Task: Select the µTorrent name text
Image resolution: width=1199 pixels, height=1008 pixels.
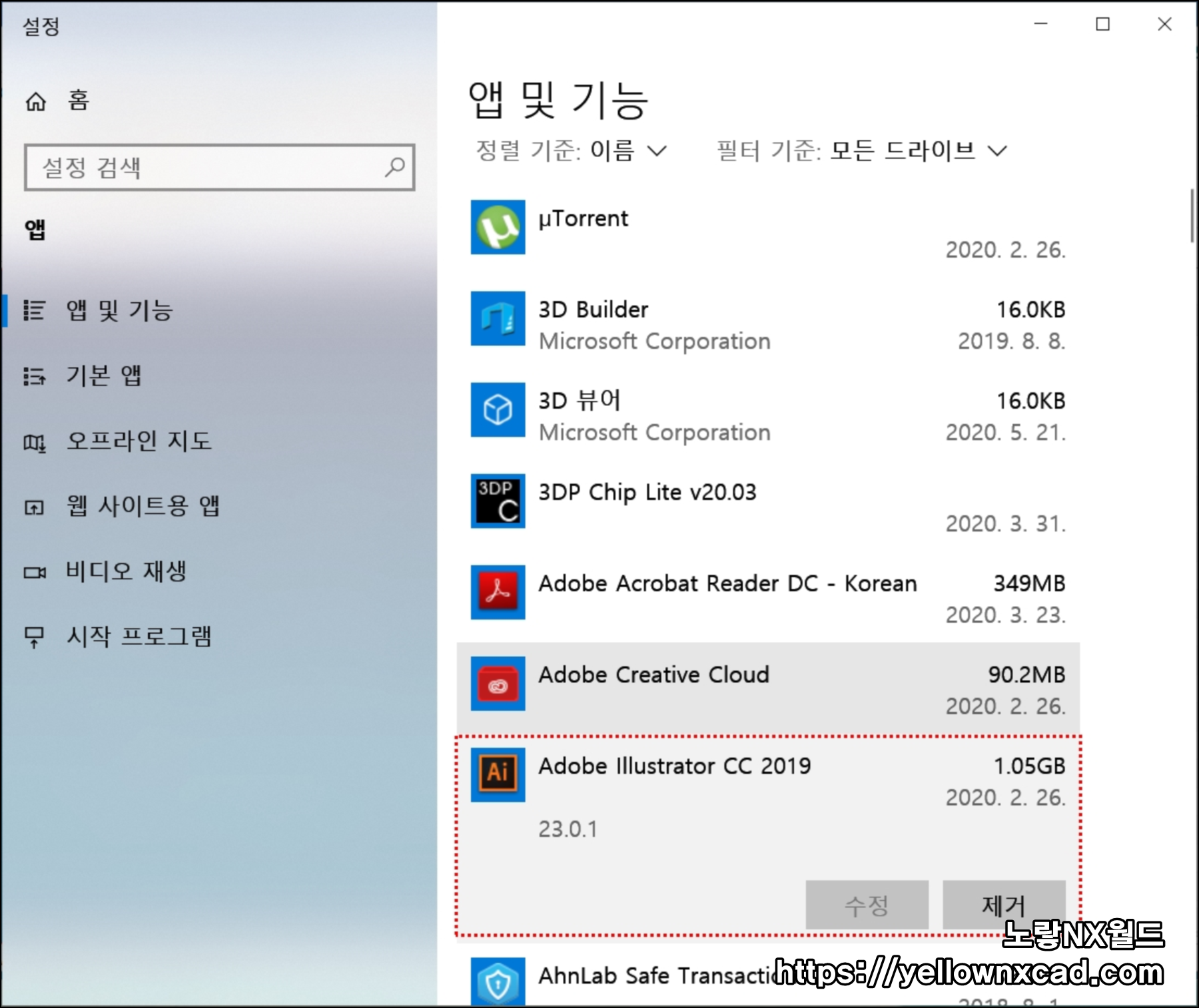Action: click(x=583, y=218)
